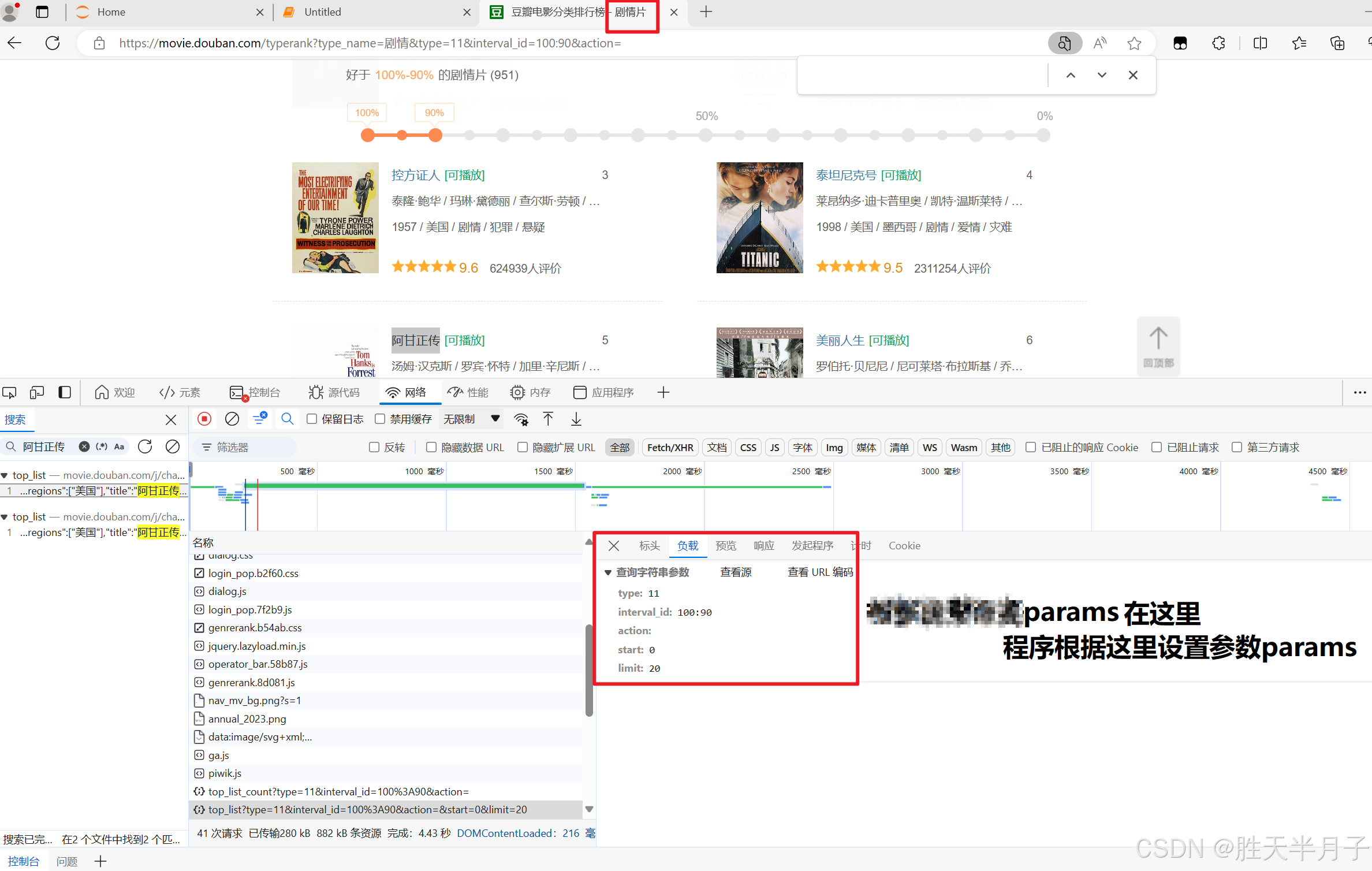Click the 查看源 link
This screenshot has height=871, width=1372.
pos(736,572)
